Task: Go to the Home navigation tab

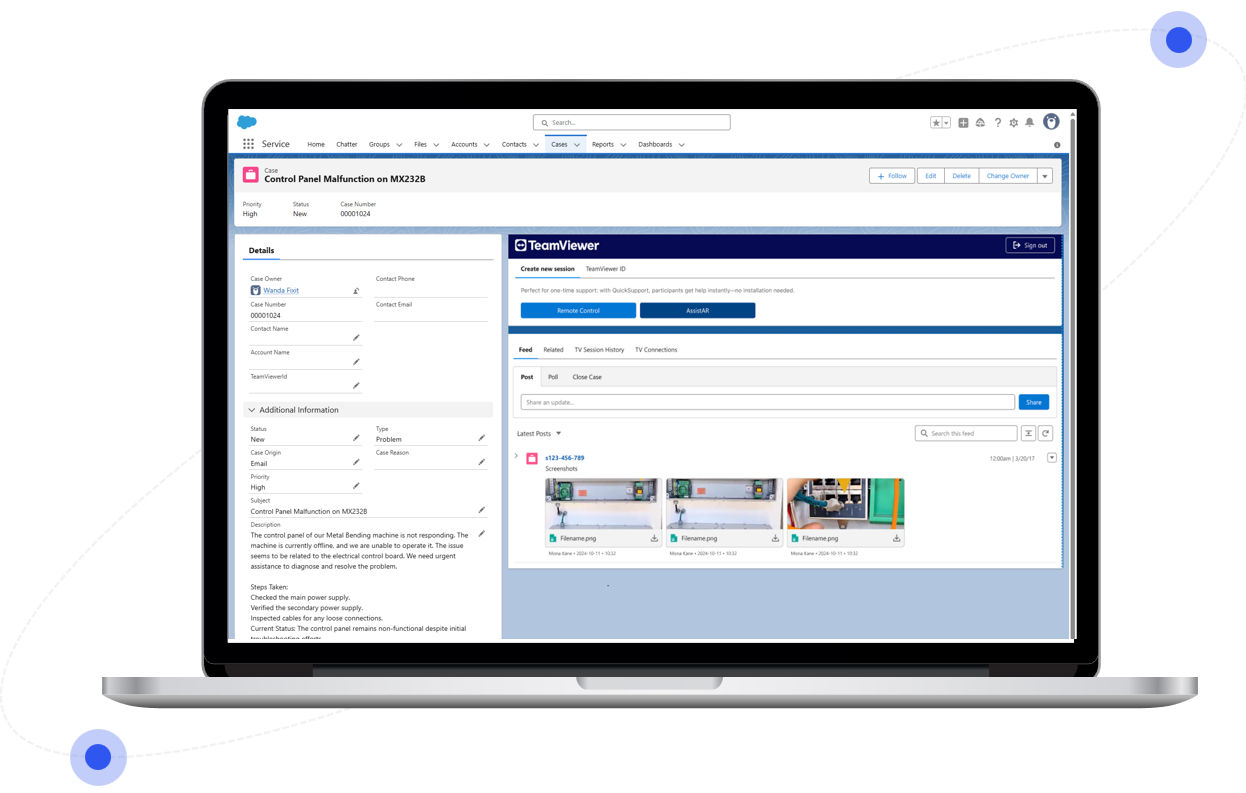Action: point(316,144)
